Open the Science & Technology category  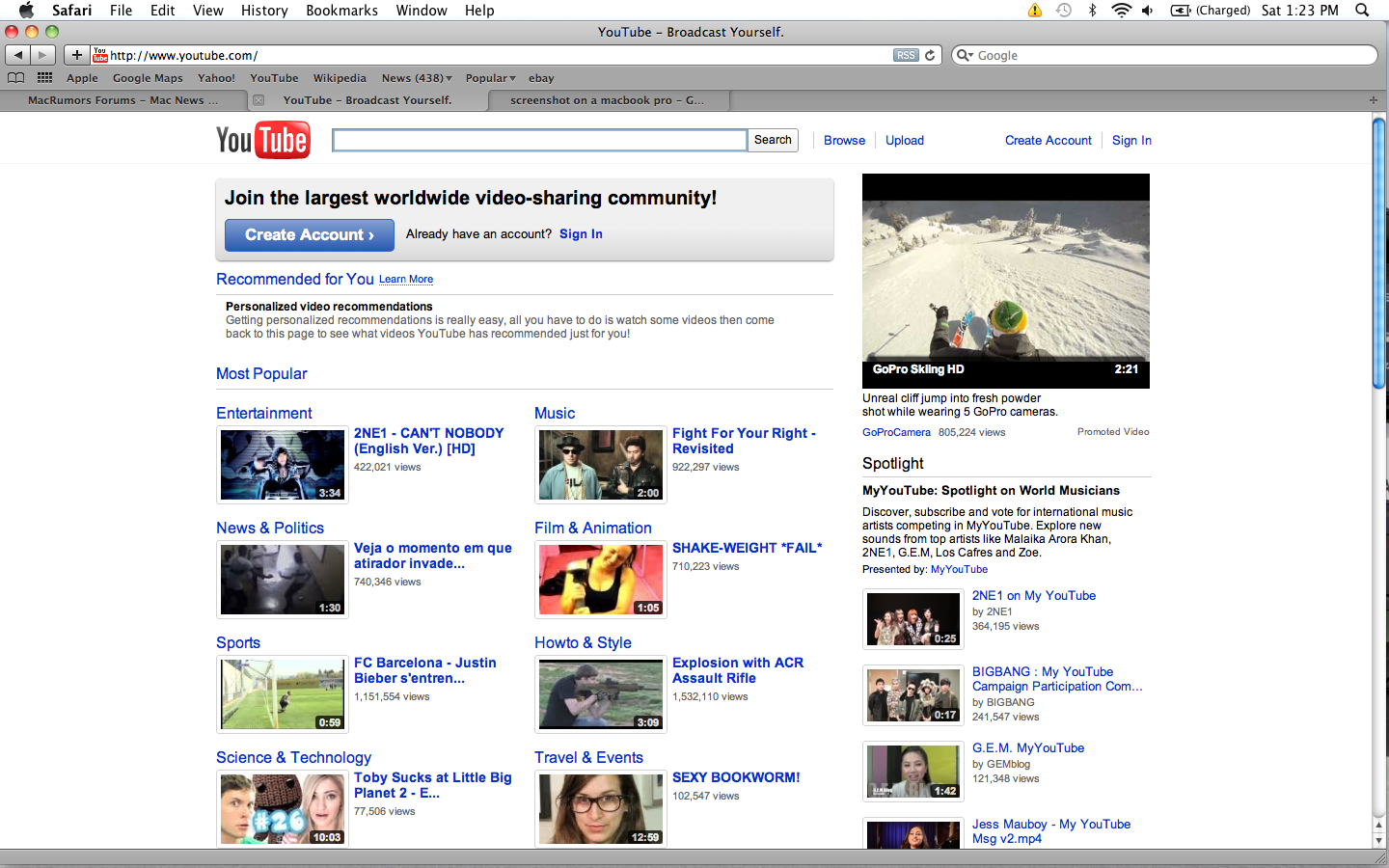pos(293,757)
